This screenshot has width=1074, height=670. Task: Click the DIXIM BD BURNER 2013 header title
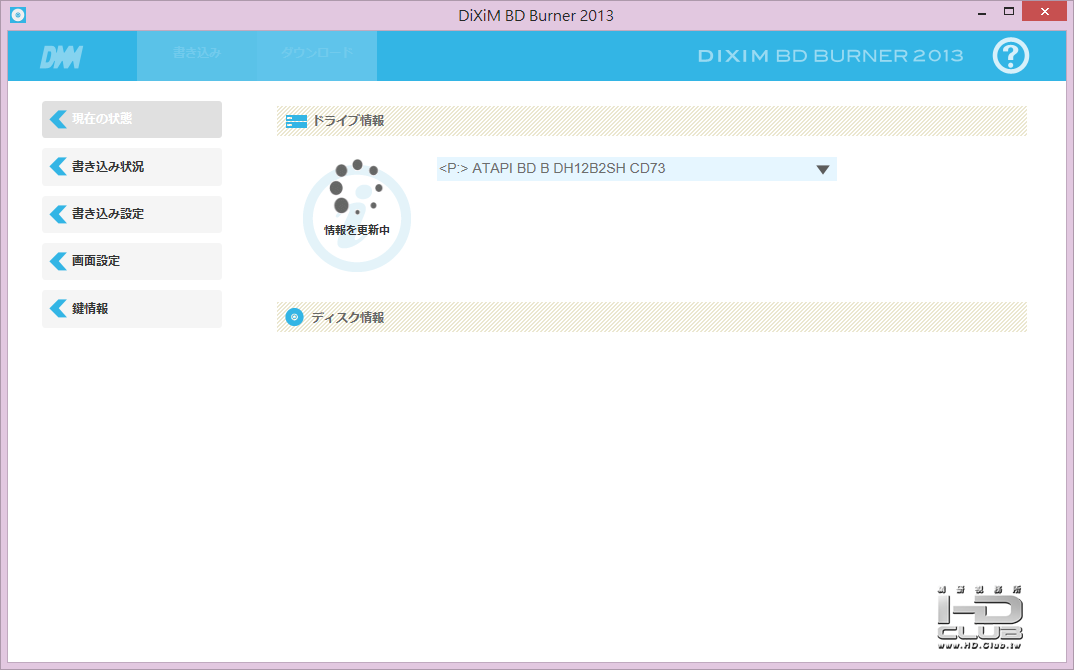click(x=830, y=55)
